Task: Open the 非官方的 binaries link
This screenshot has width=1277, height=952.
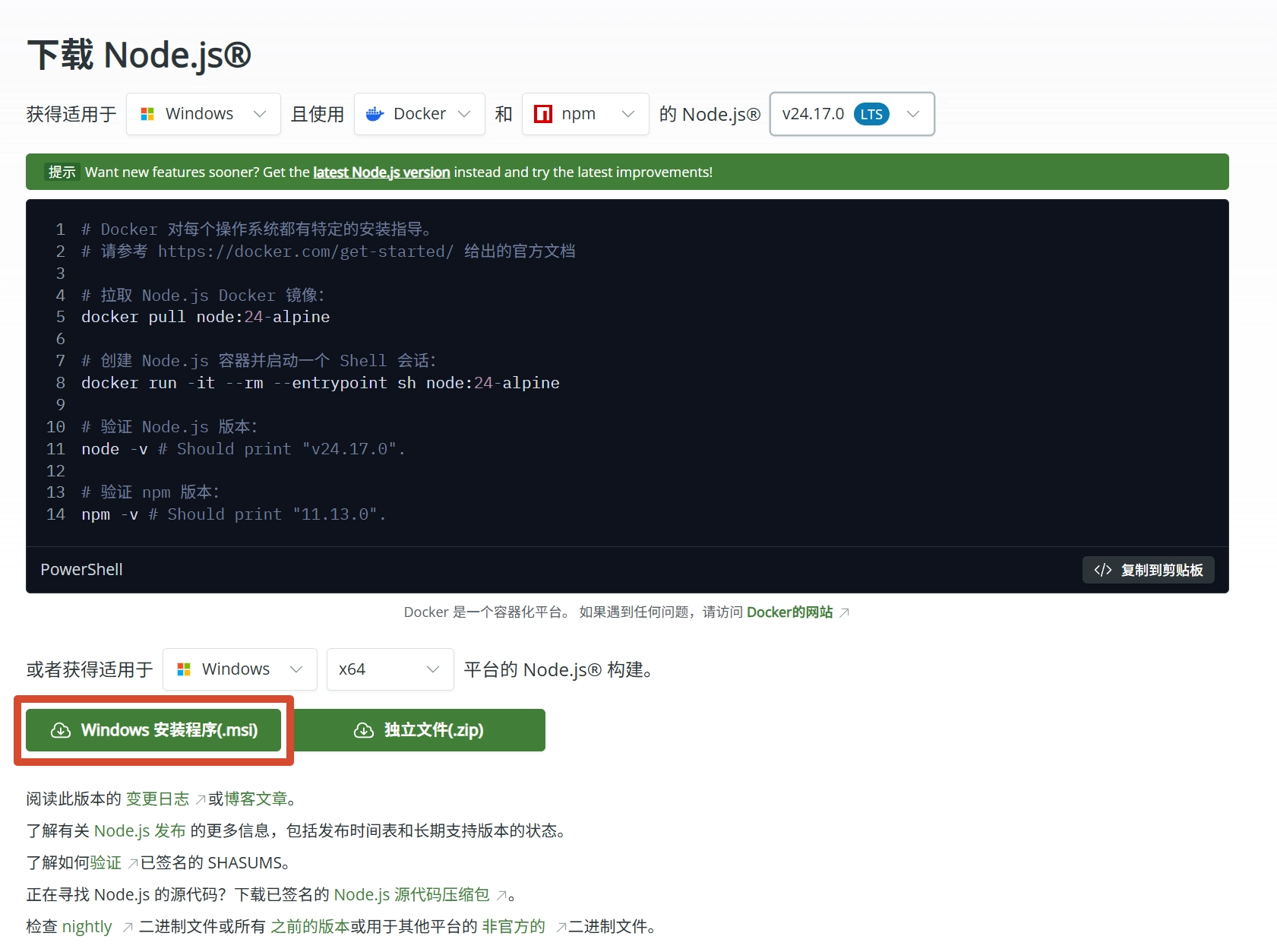Action: (x=514, y=927)
